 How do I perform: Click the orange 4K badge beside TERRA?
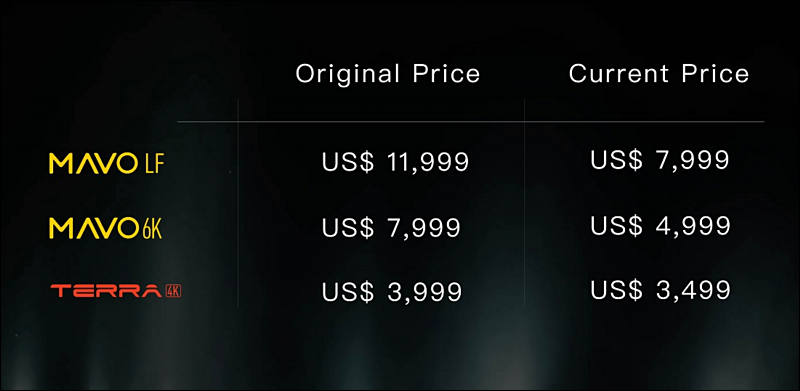pyautogui.click(x=173, y=291)
